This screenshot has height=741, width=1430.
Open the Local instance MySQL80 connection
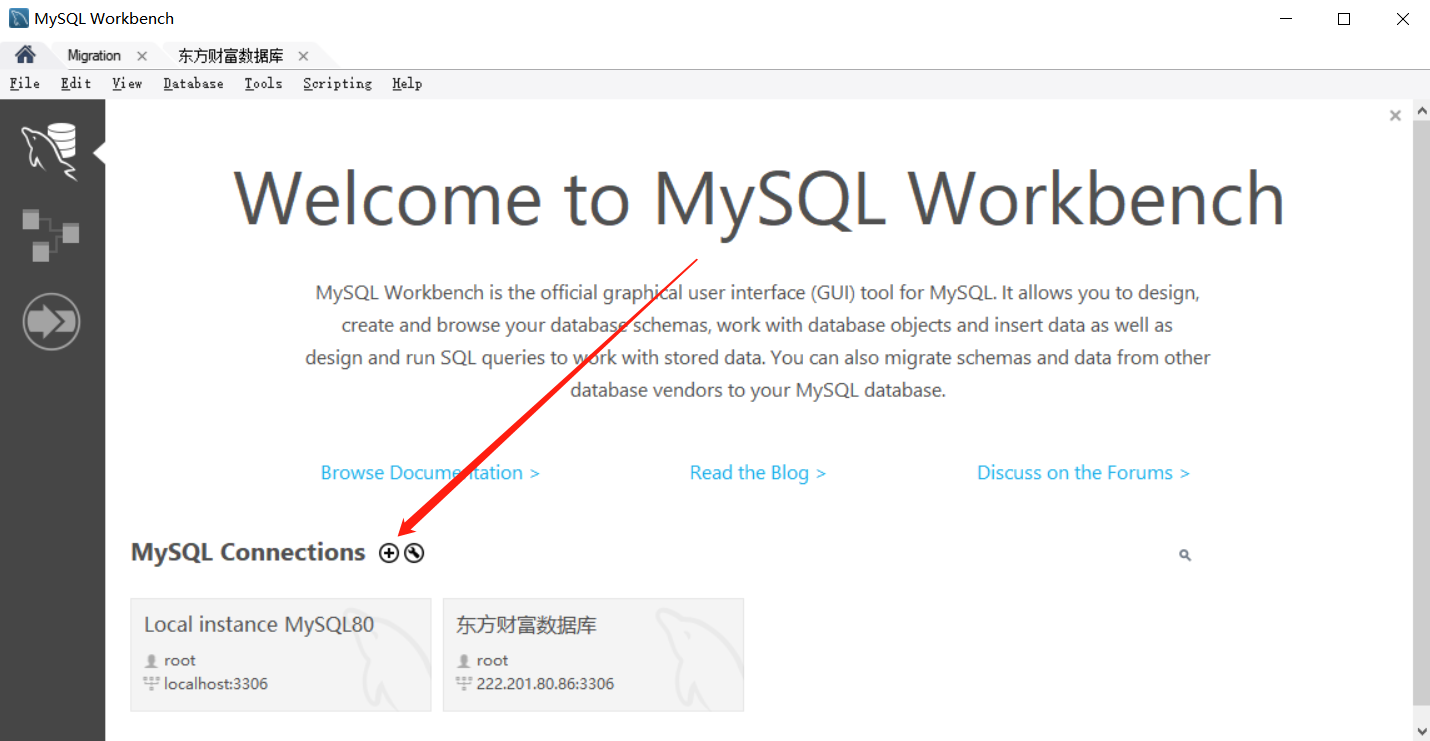click(281, 655)
